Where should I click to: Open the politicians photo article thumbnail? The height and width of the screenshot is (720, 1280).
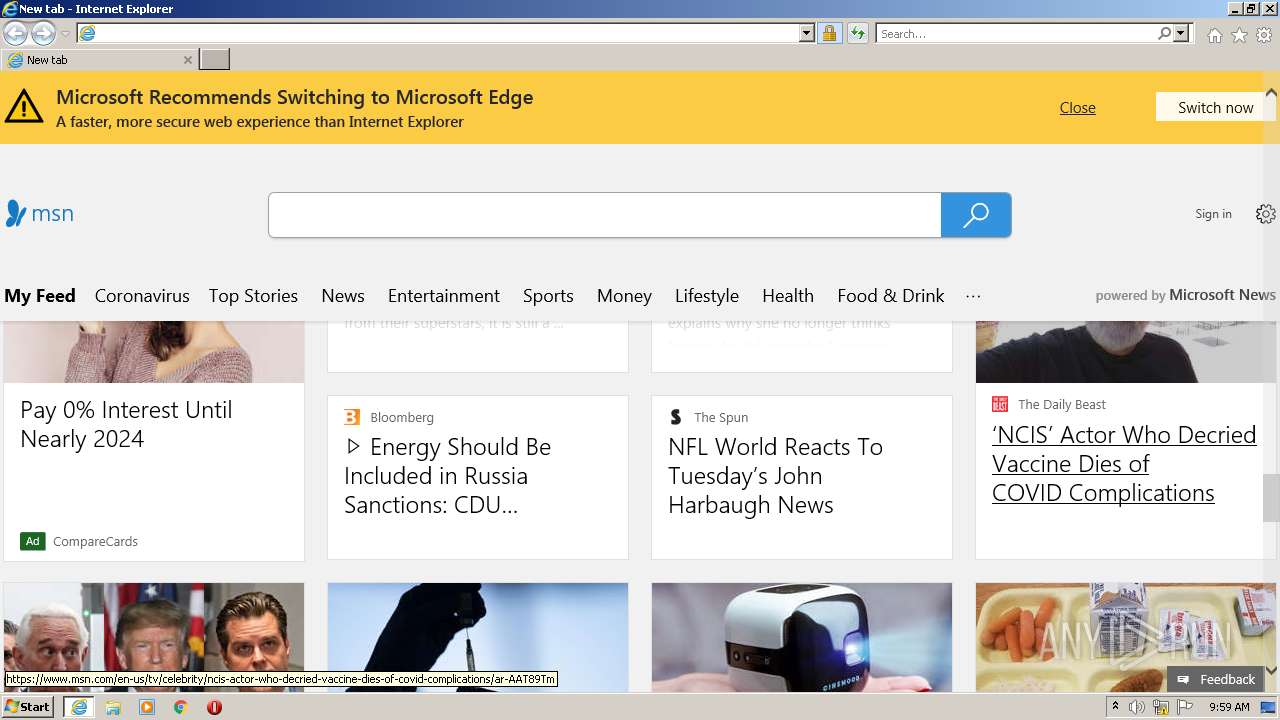(154, 637)
